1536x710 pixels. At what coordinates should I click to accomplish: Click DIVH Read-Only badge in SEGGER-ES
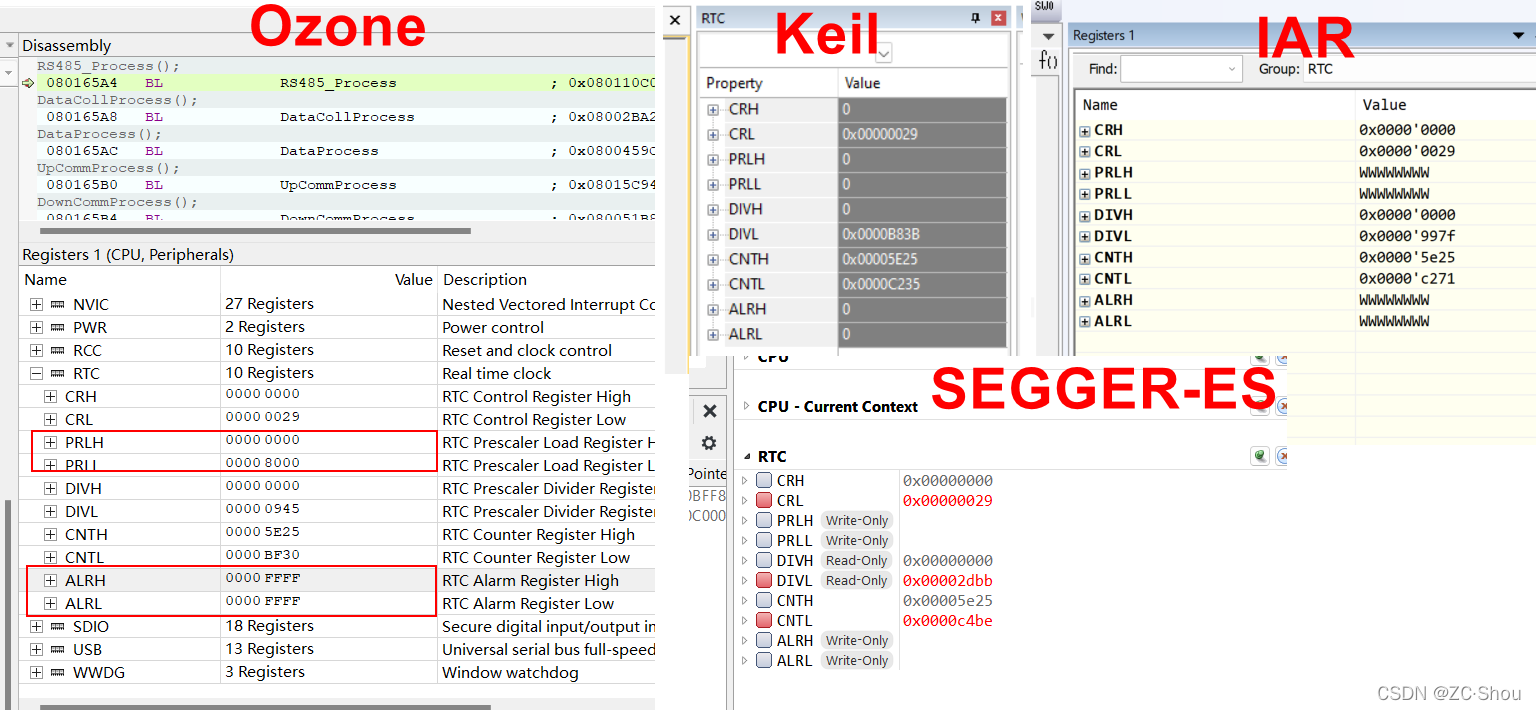coord(857,561)
